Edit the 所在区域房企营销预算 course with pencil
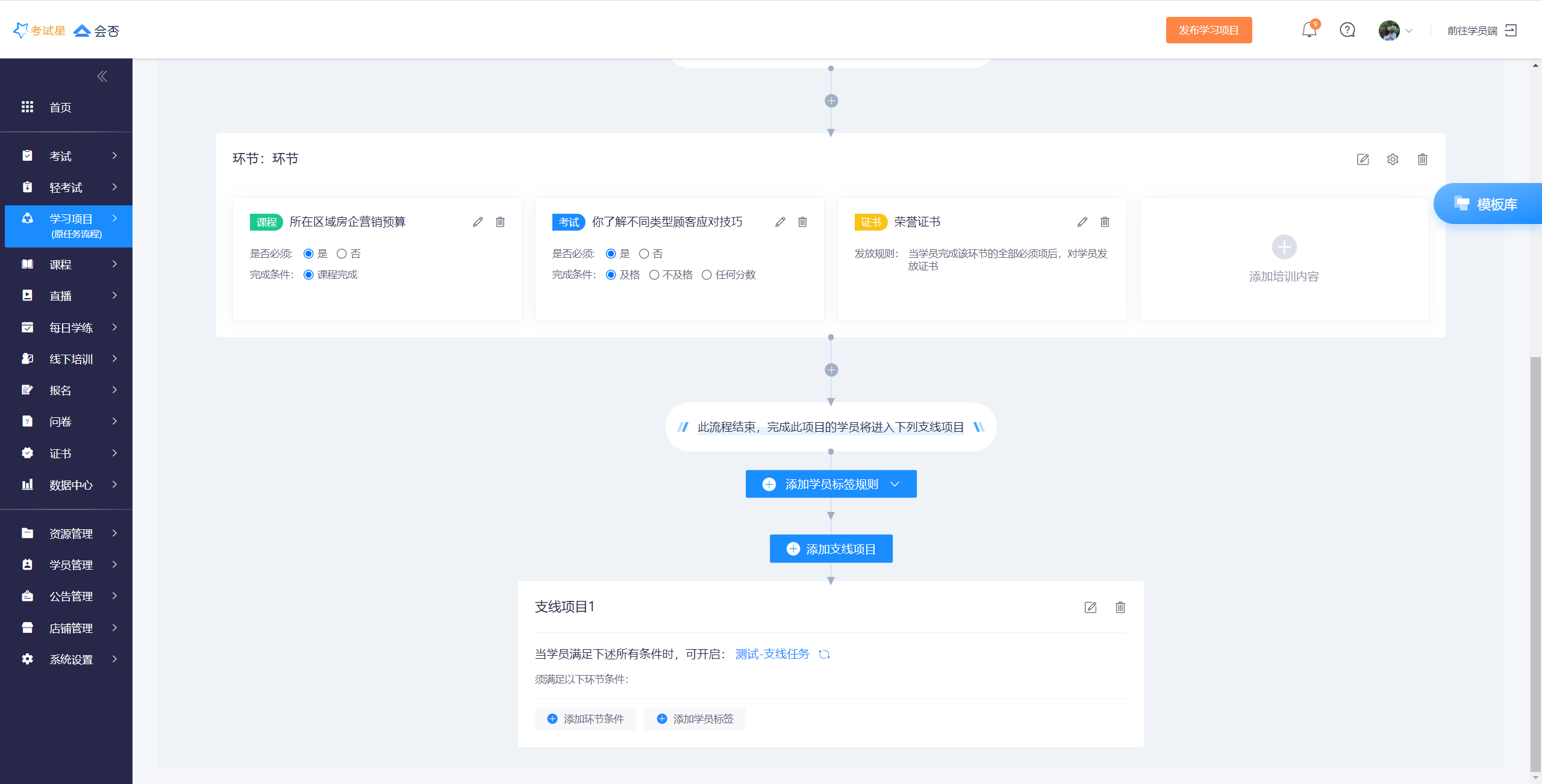1542x784 pixels. coord(478,222)
